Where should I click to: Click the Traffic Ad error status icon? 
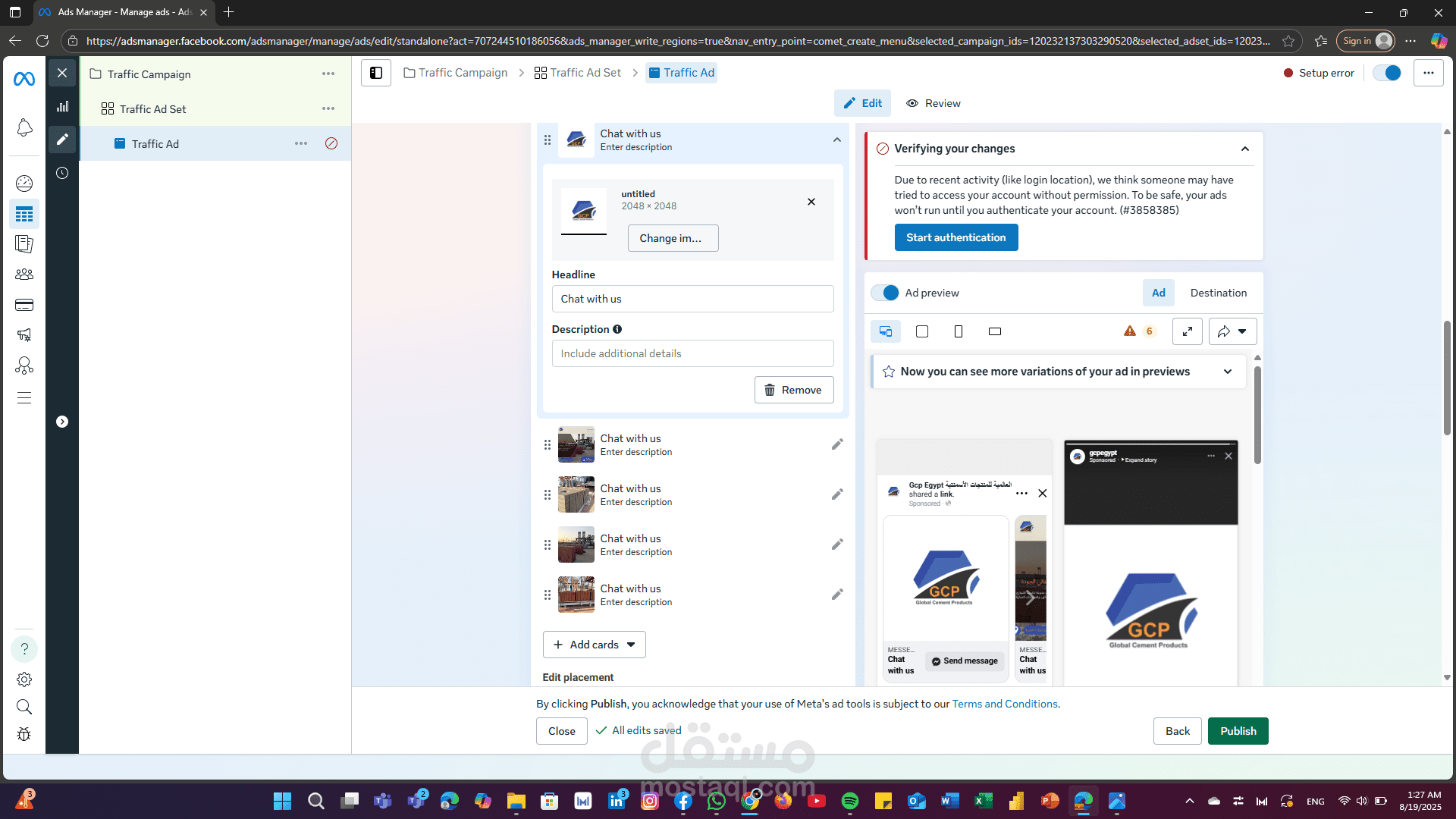(x=331, y=143)
